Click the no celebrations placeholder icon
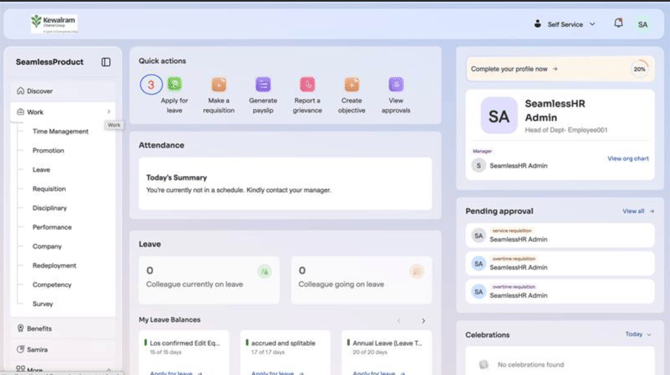The width and height of the screenshot is (670, 375). 483,364
